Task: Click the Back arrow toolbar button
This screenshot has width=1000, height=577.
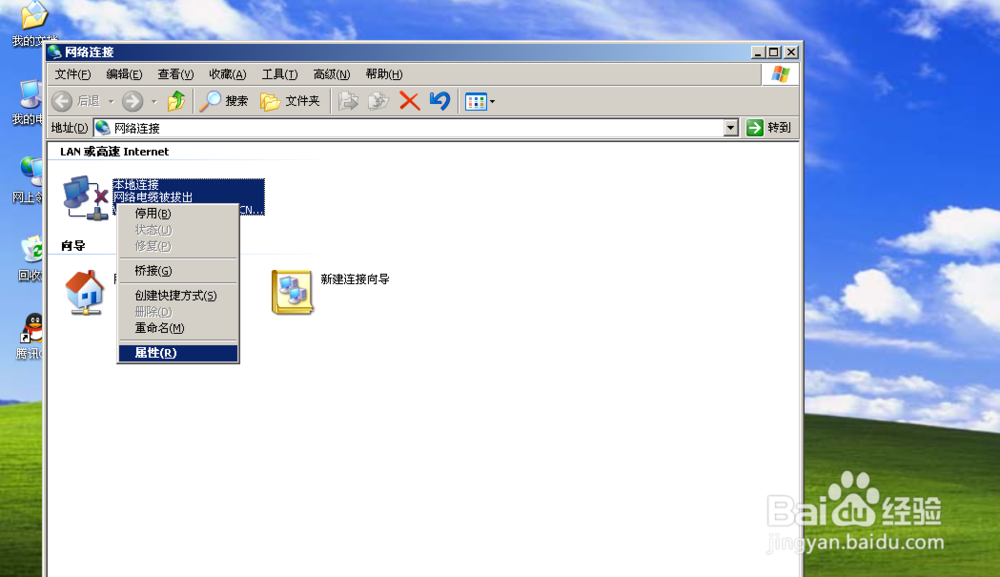Action: tap(62, 101)
